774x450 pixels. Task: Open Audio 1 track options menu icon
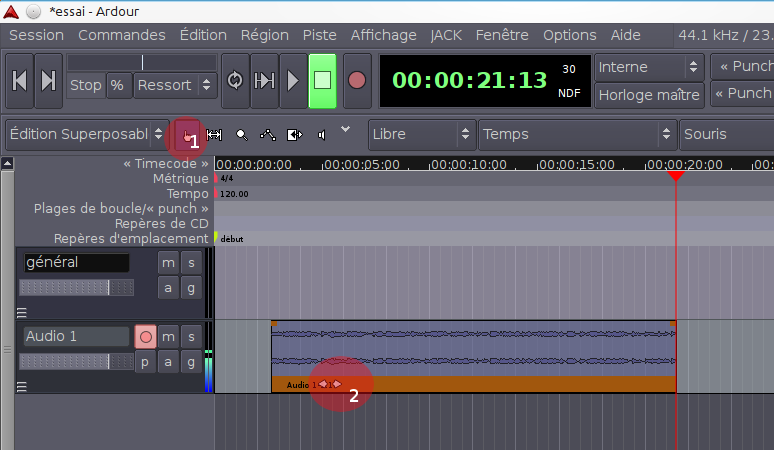click(22, 387)
